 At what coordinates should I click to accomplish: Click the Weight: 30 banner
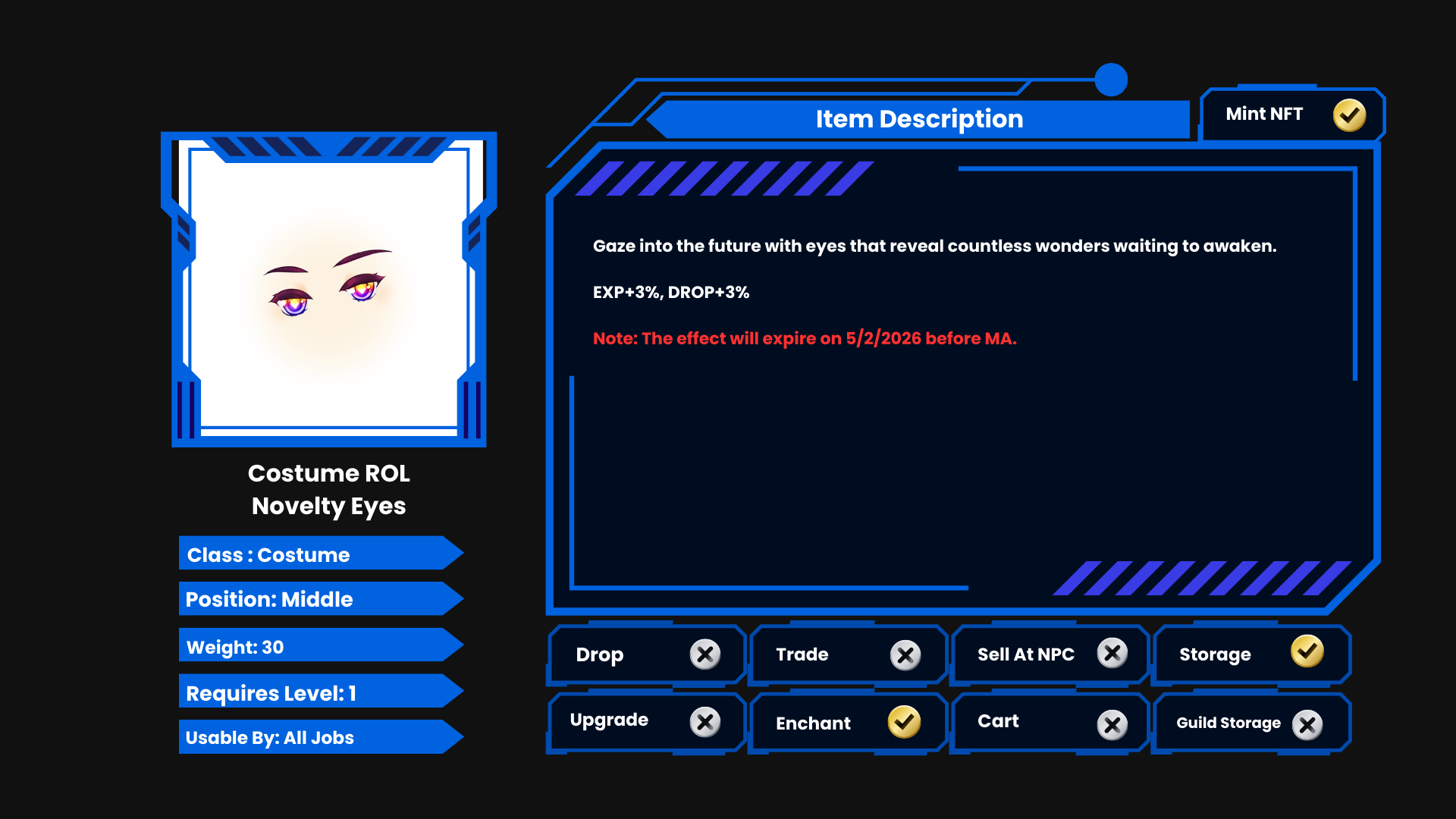318,646
